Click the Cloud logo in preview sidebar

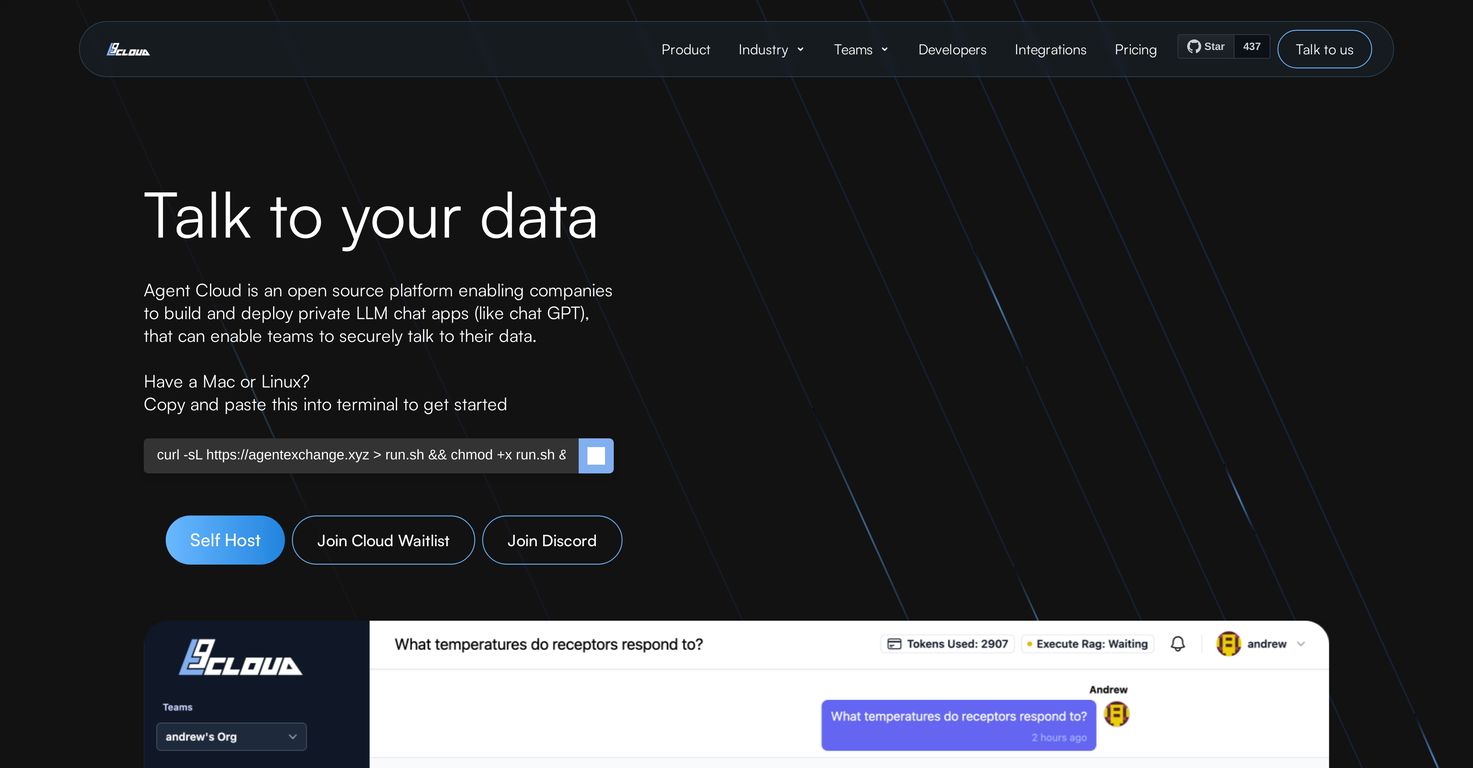pyautogui.click(x=241, y=658)
